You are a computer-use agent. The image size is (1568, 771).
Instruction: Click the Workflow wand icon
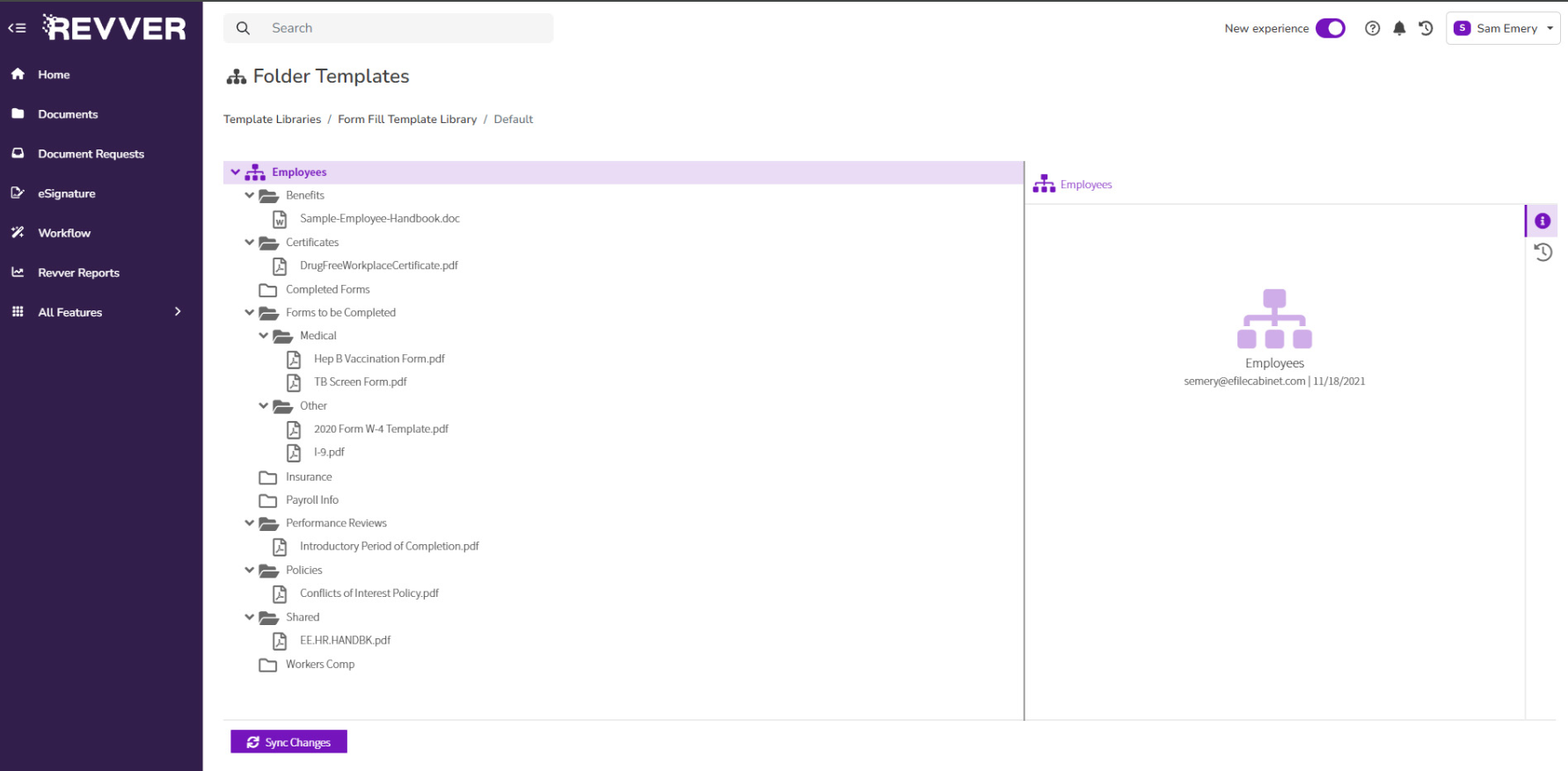pyautogui.click(x=18, y=233)
